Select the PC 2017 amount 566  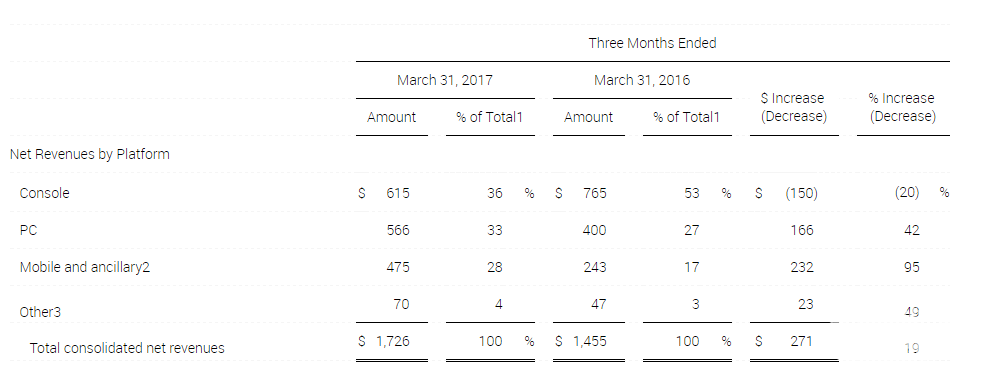click(397, 230)
